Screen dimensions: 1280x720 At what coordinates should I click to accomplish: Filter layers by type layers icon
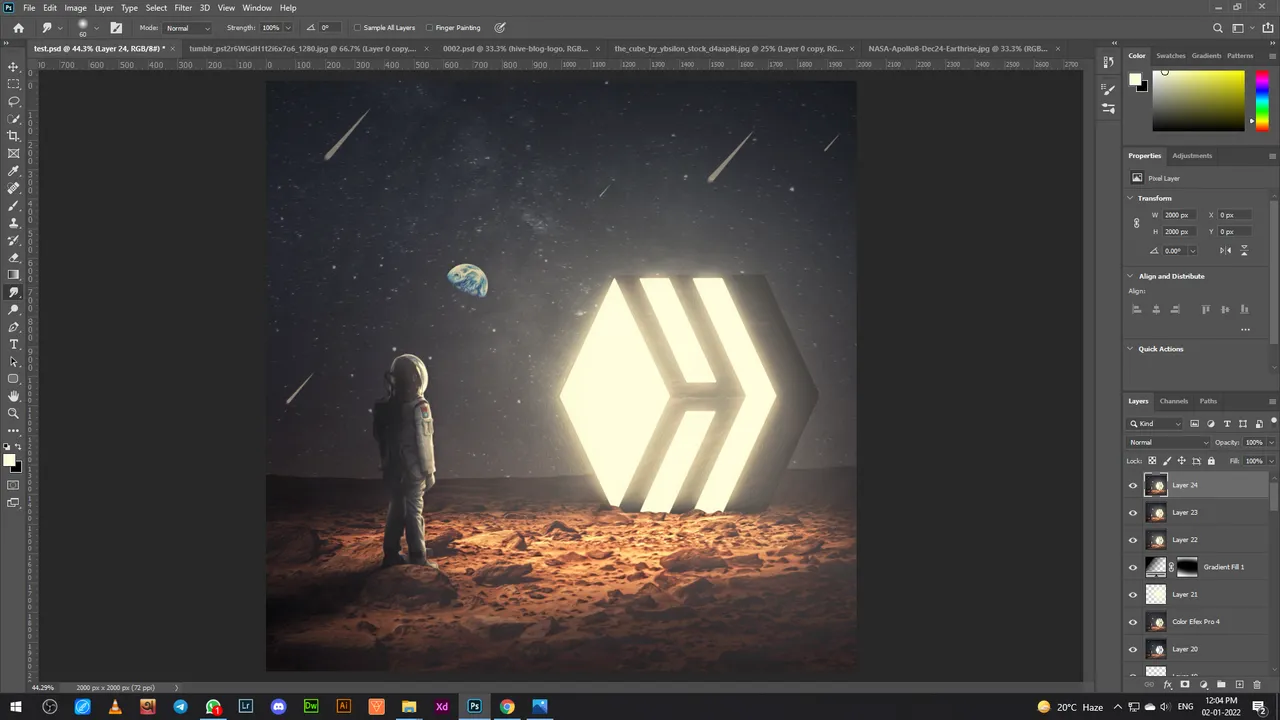(1227, 424)
